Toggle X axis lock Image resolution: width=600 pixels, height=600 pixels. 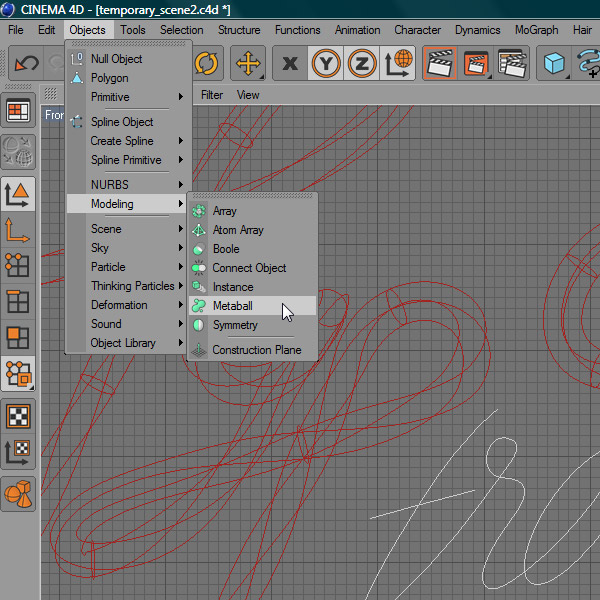point(290,63)
